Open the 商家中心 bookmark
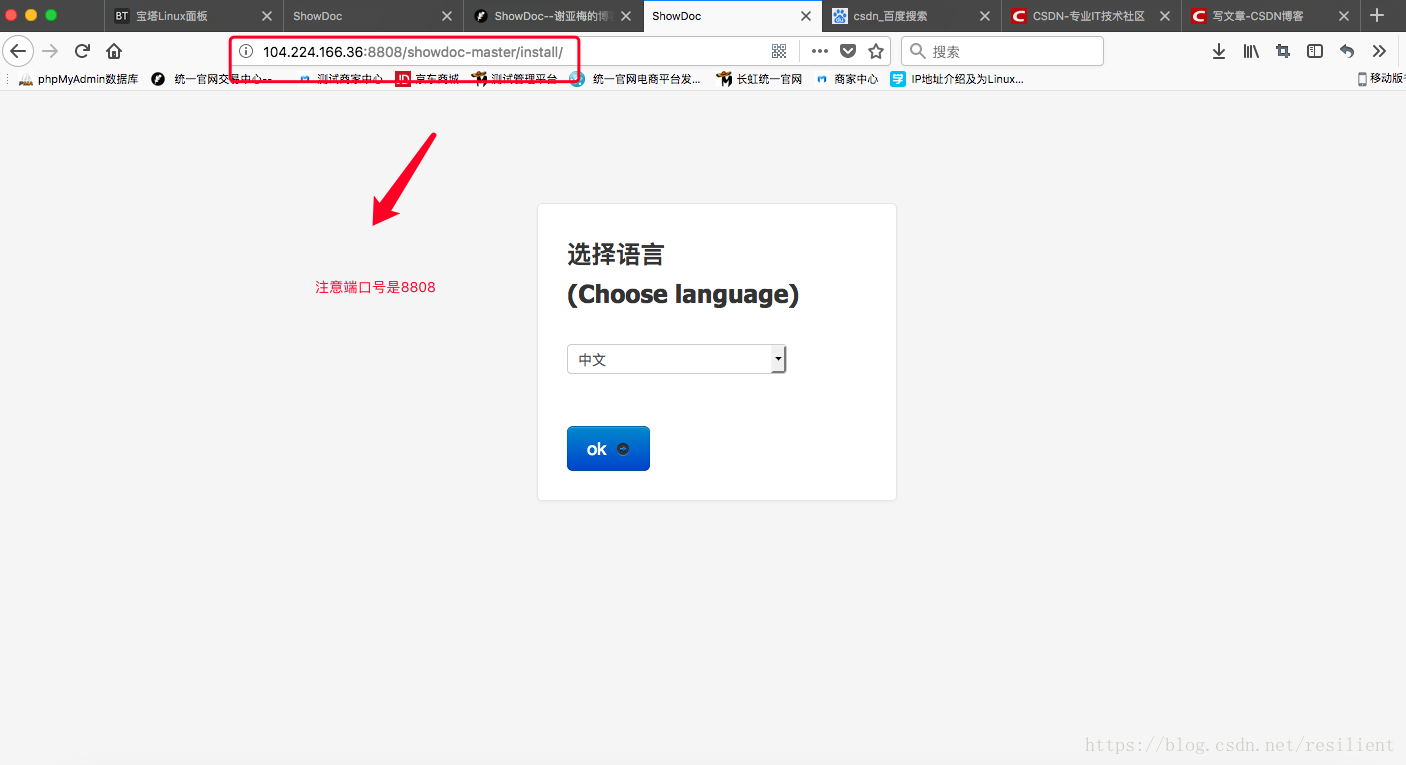Image resolution: width=1406 pixels, height=765 pixels. pos(846,79)
